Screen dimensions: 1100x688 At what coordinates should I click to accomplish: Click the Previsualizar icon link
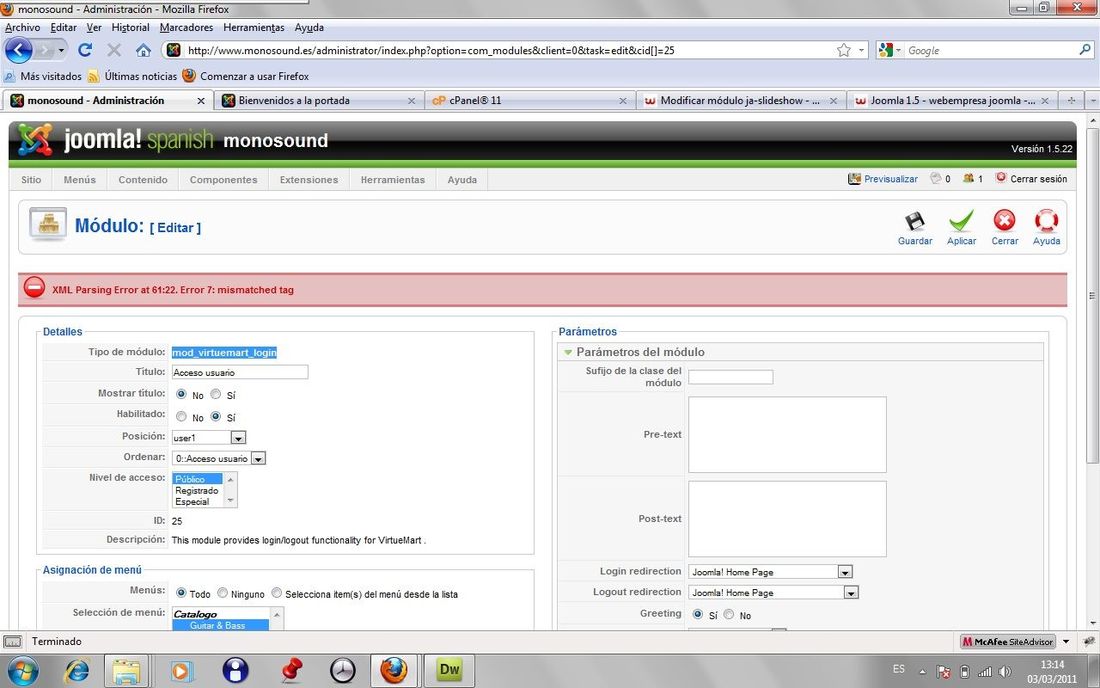(x=854, y=179)
